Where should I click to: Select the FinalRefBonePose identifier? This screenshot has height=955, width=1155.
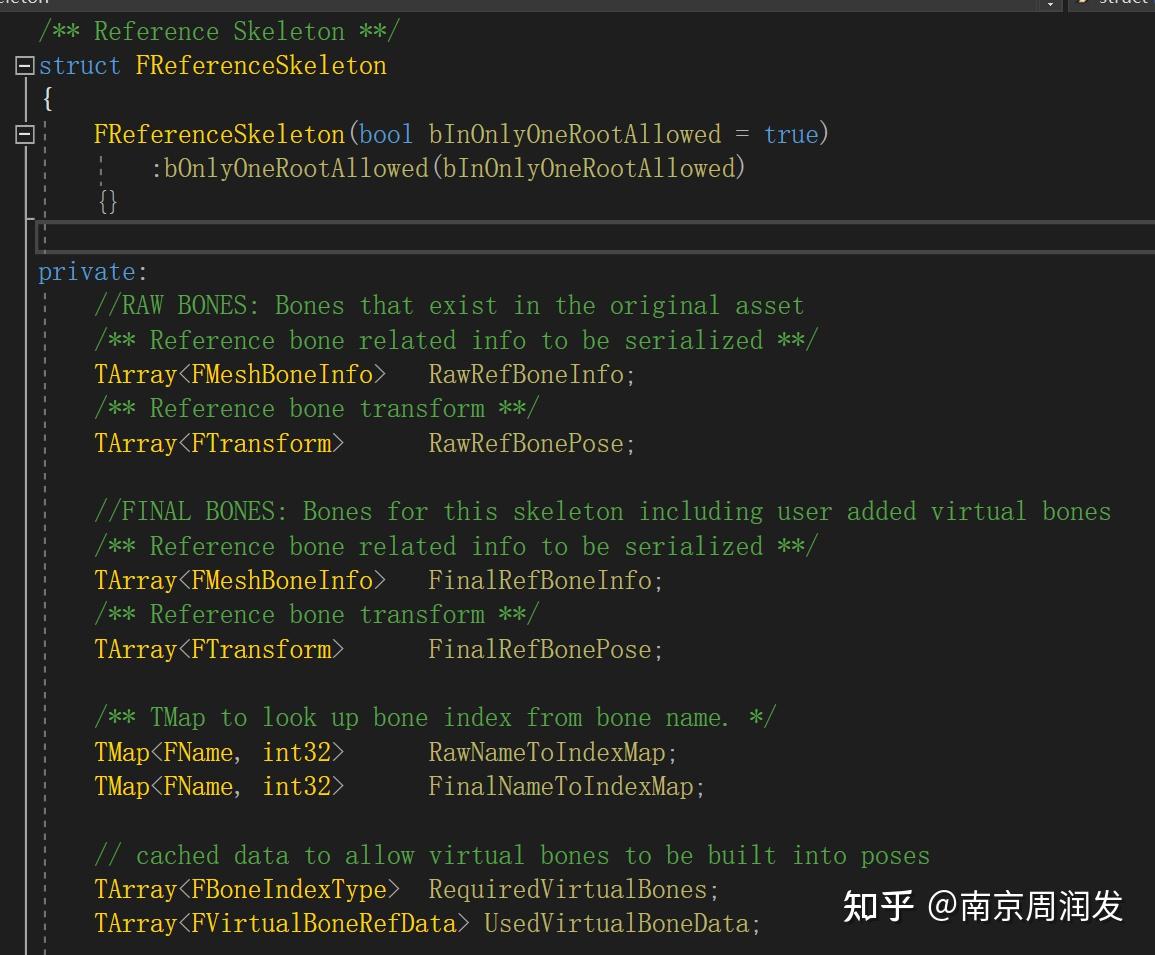click(545, 650)
